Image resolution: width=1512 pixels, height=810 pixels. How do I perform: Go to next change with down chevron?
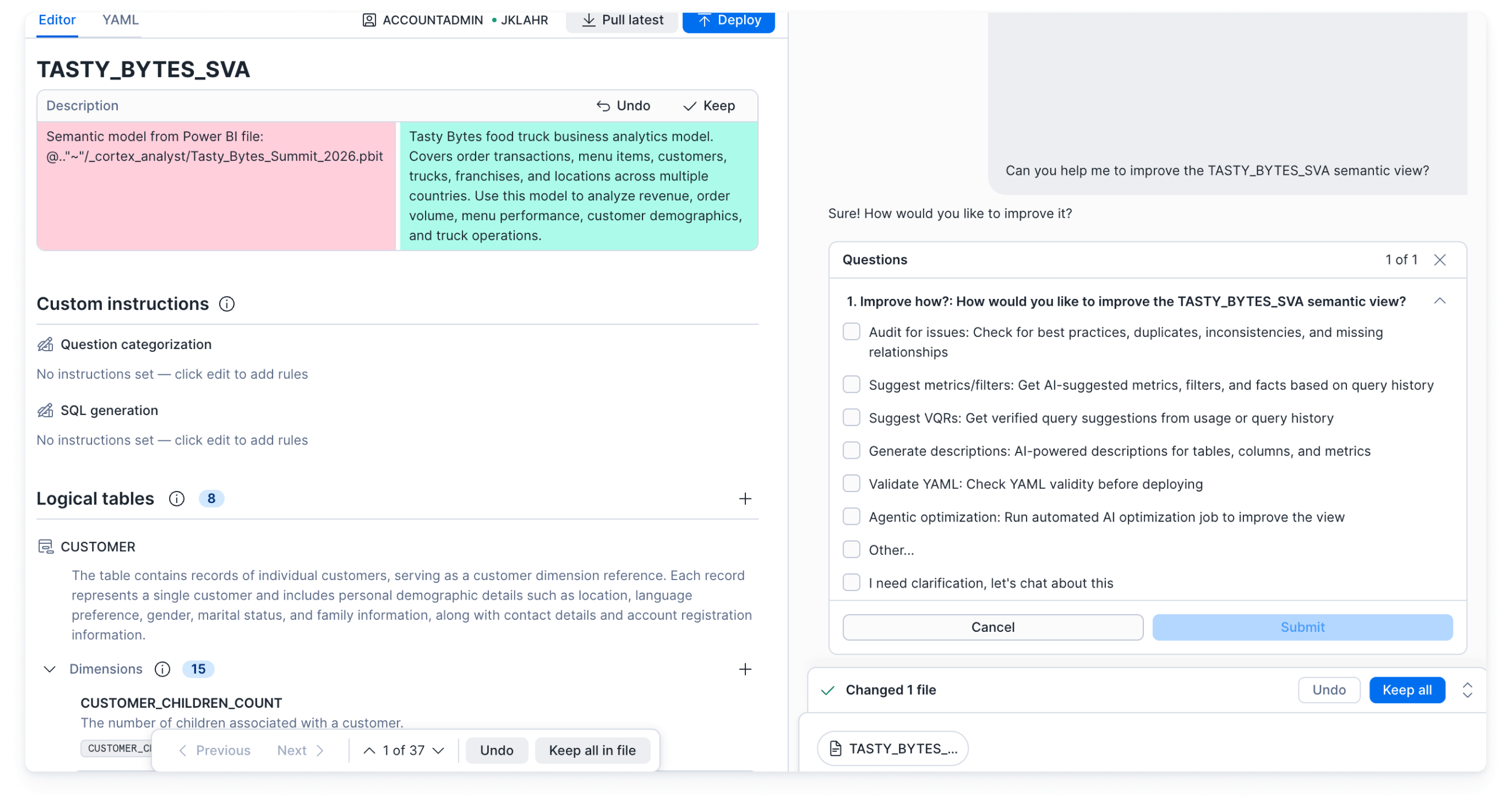click(x=438, y=750)
